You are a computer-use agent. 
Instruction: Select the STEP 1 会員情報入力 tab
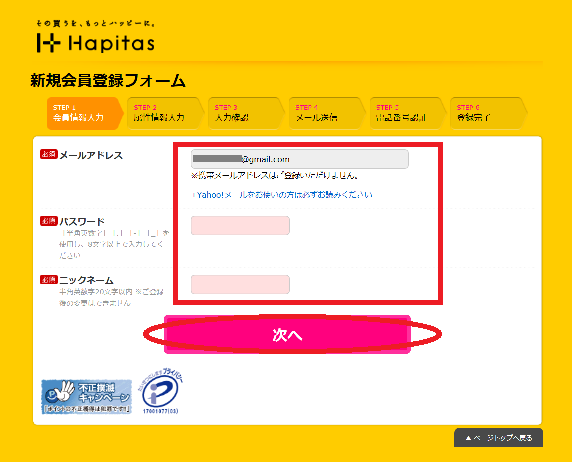[85, 113]
